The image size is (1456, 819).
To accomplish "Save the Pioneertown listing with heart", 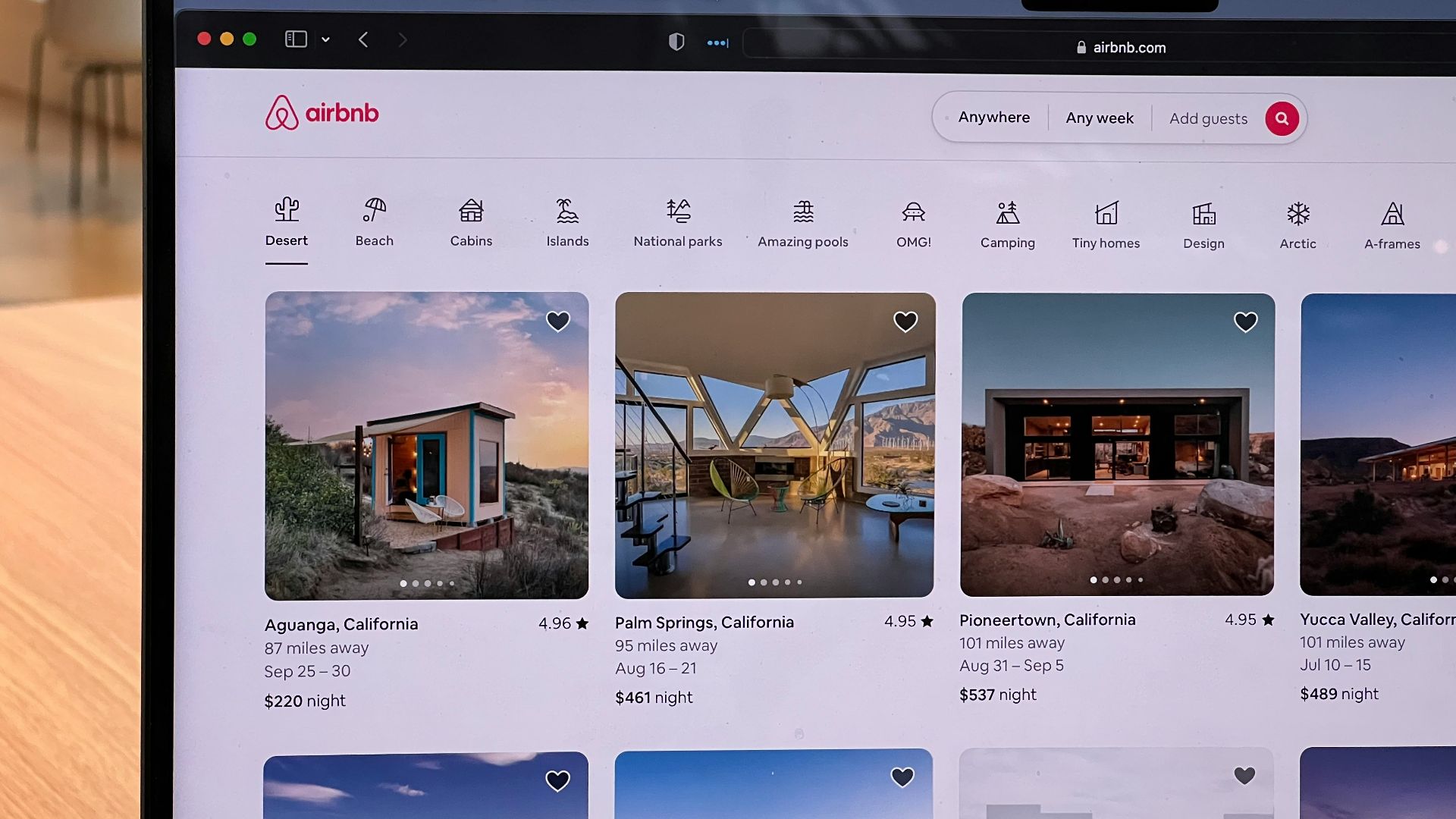I will click(x=1245, y=322).
